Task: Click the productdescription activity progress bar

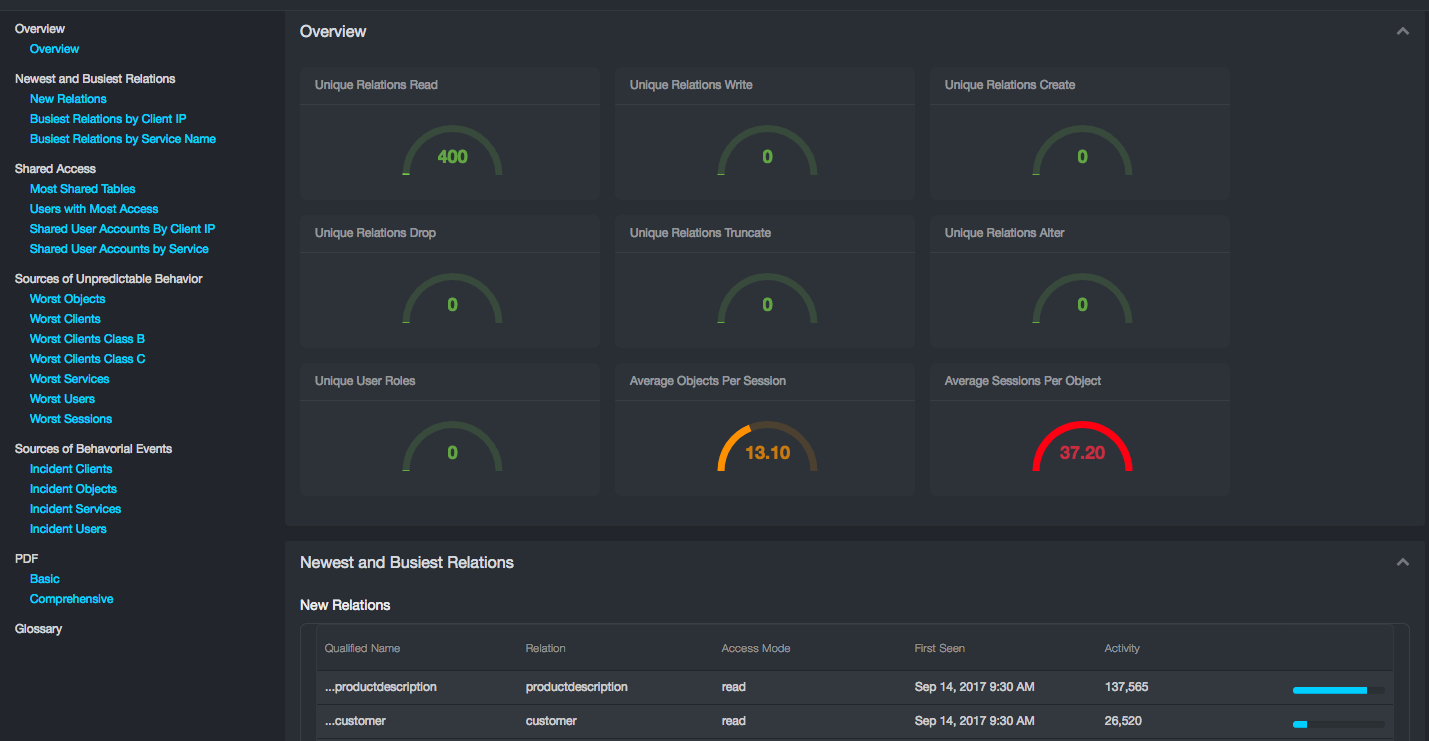Action: [x=1338, y=690]
